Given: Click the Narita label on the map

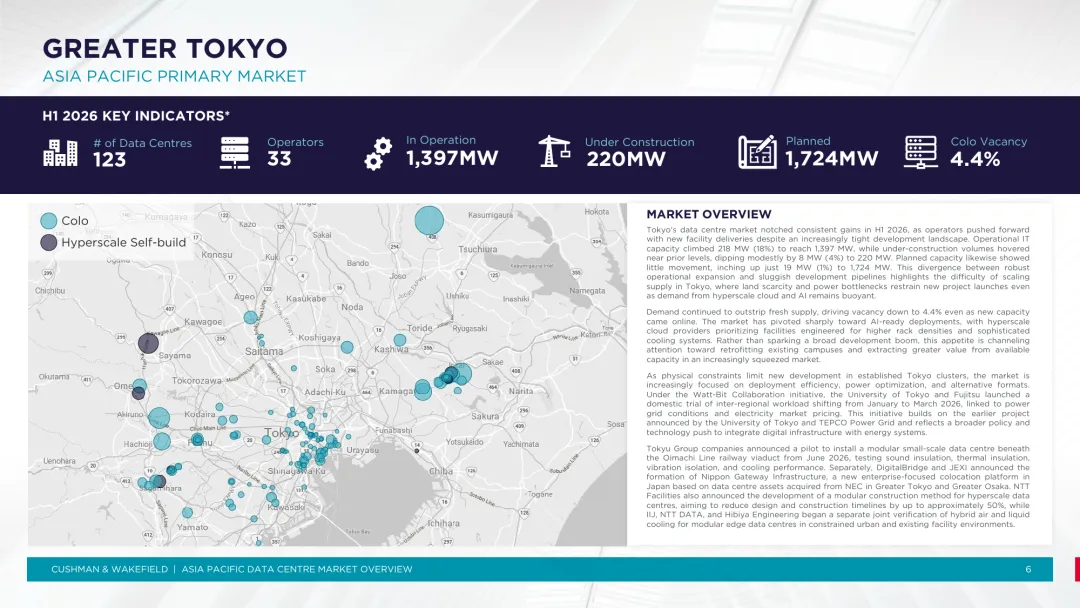Looking at the screenshot, I should 521,391.
